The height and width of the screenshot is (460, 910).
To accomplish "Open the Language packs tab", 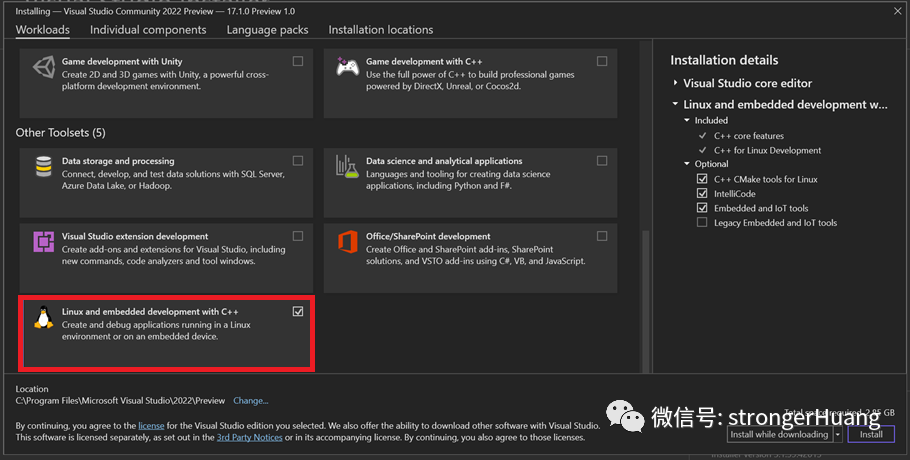I will (x=268, y=30).
